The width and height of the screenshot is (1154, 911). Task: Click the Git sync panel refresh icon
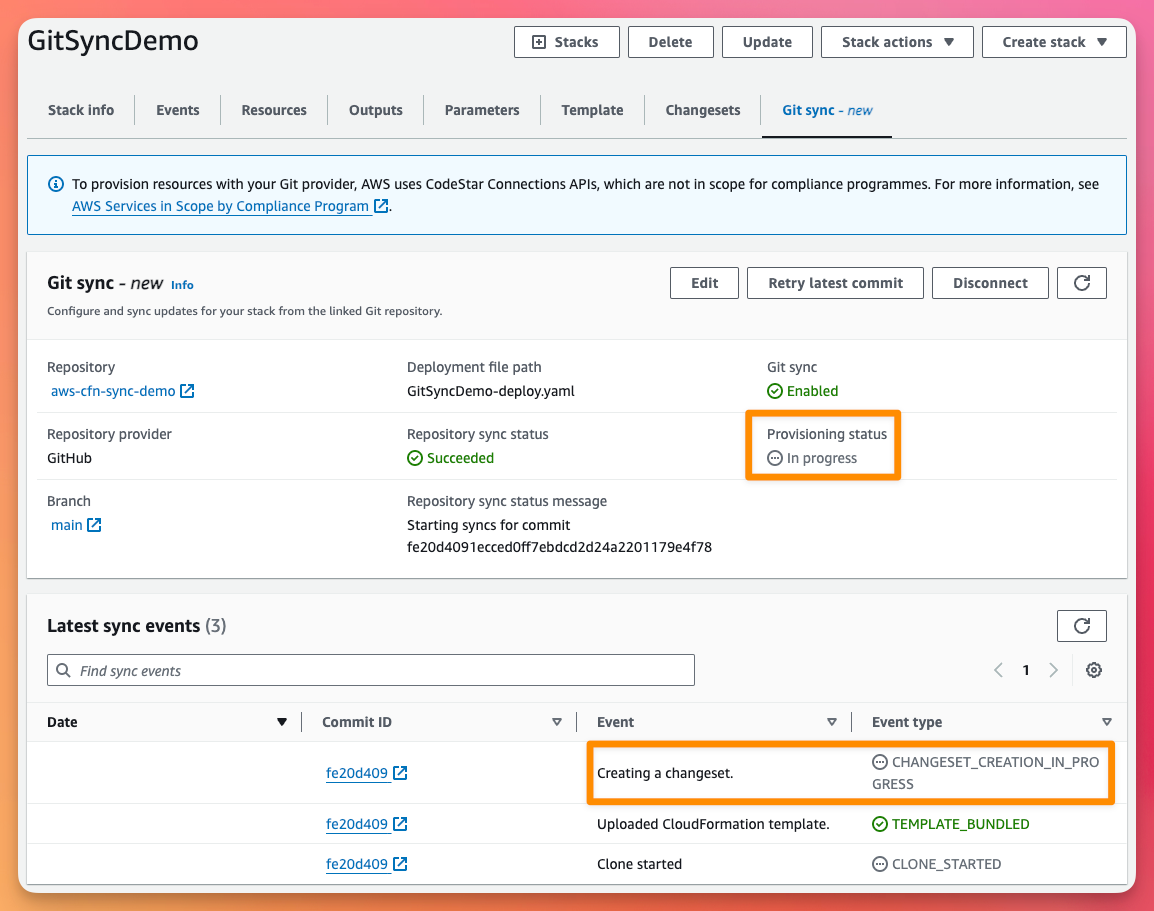point(1081,283)
